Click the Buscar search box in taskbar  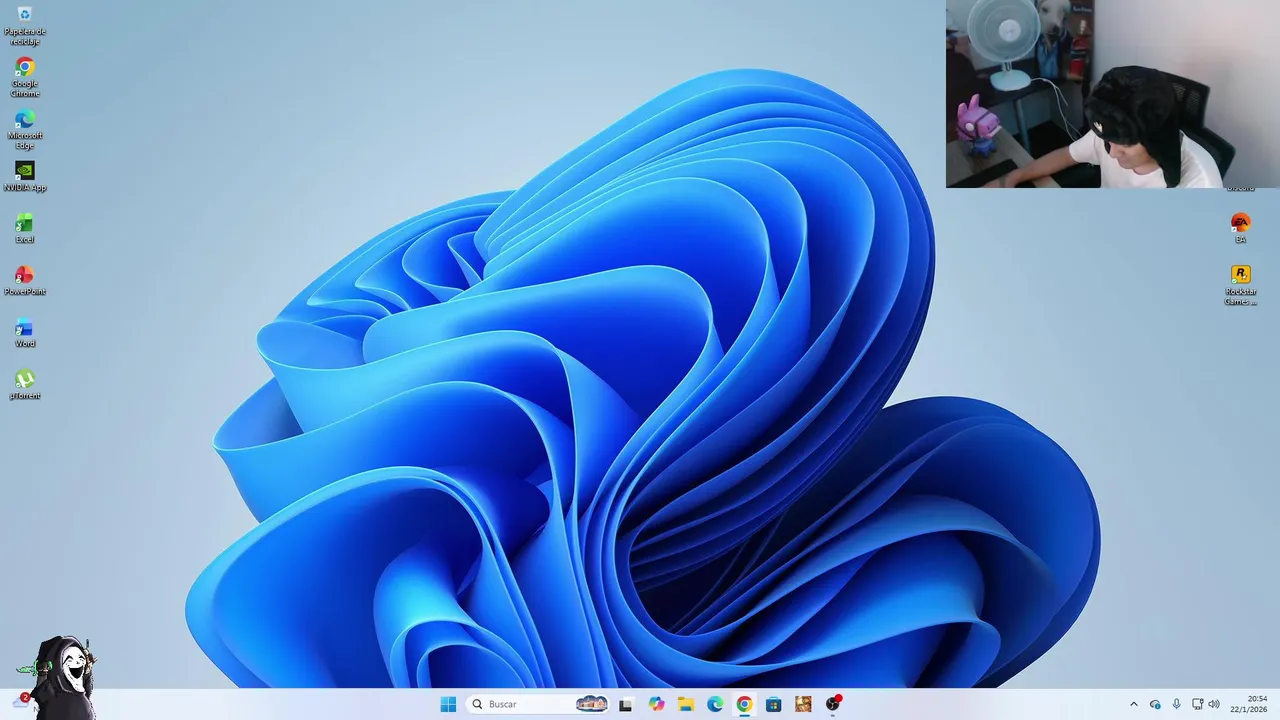(538, 704)
